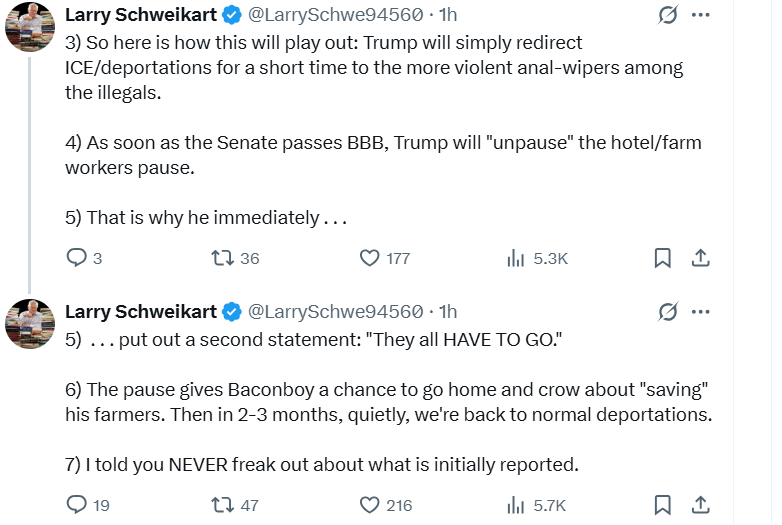782x525 pixels.
Task: Reply to the first tweet with 3 replies
Action: tap(77, 258)
